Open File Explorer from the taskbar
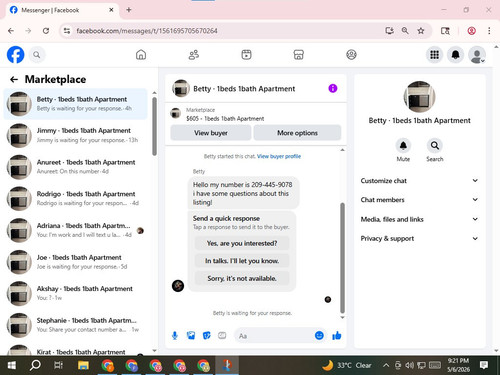 pos(83,366)
